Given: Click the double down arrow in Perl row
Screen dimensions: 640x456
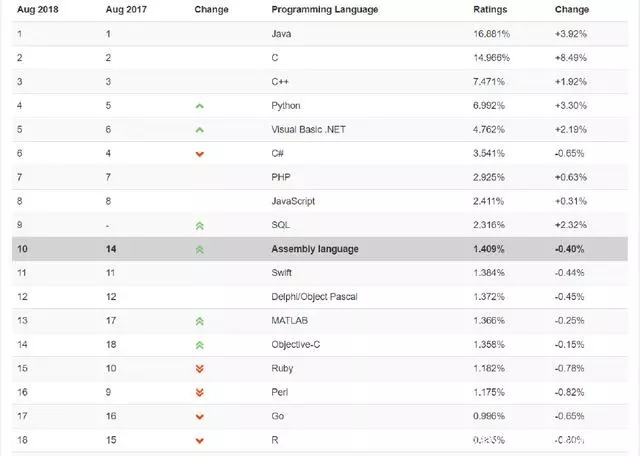Looking at the screenshot, I should click(199, 393).
